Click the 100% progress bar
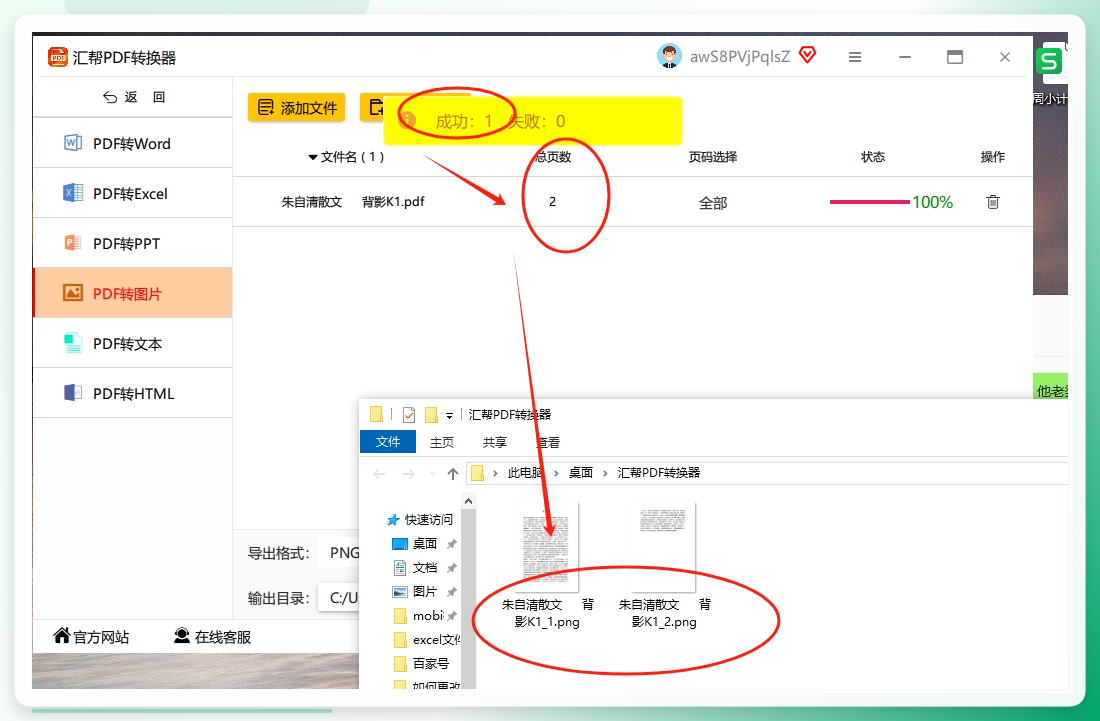The height and width of the screenshot is (721, 1100). pos(869,202)
